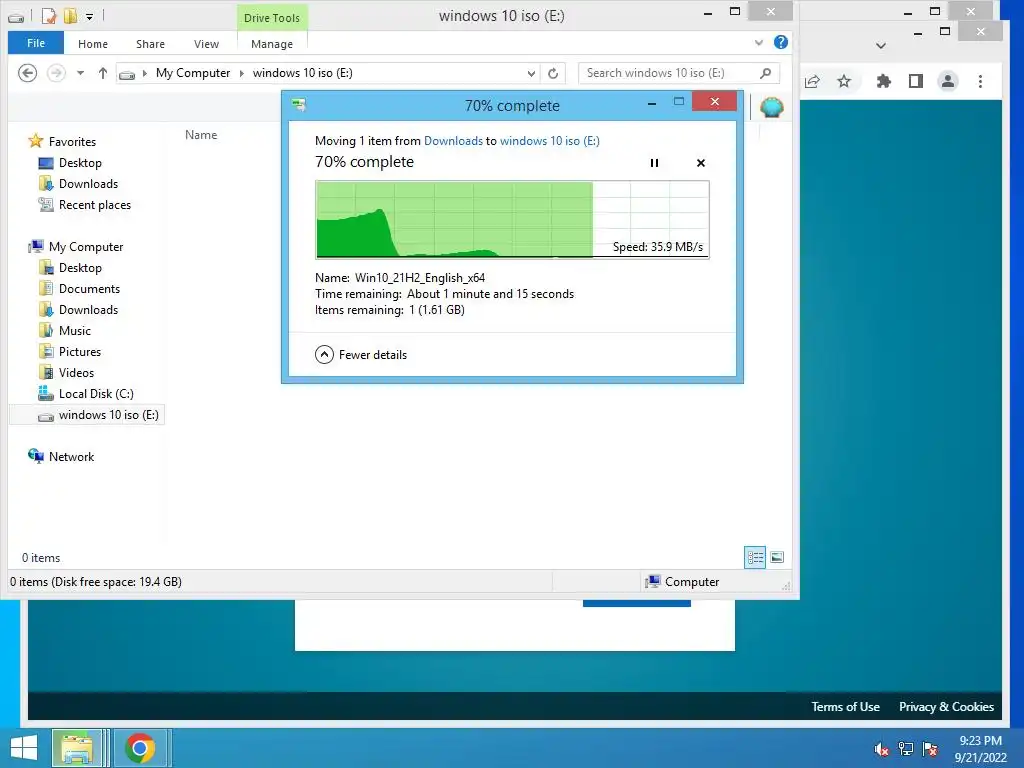1024x768 pixels.
Task: Open Terms of Use link in Chrome
Action: [x=845, y=707]
